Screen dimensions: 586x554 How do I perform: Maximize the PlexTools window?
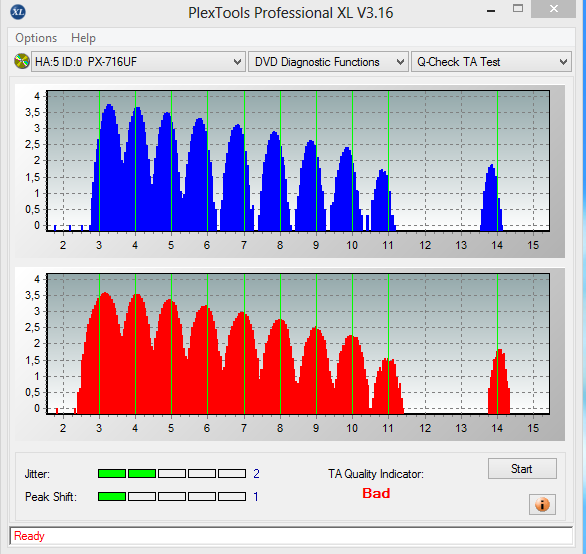point(518,9)
